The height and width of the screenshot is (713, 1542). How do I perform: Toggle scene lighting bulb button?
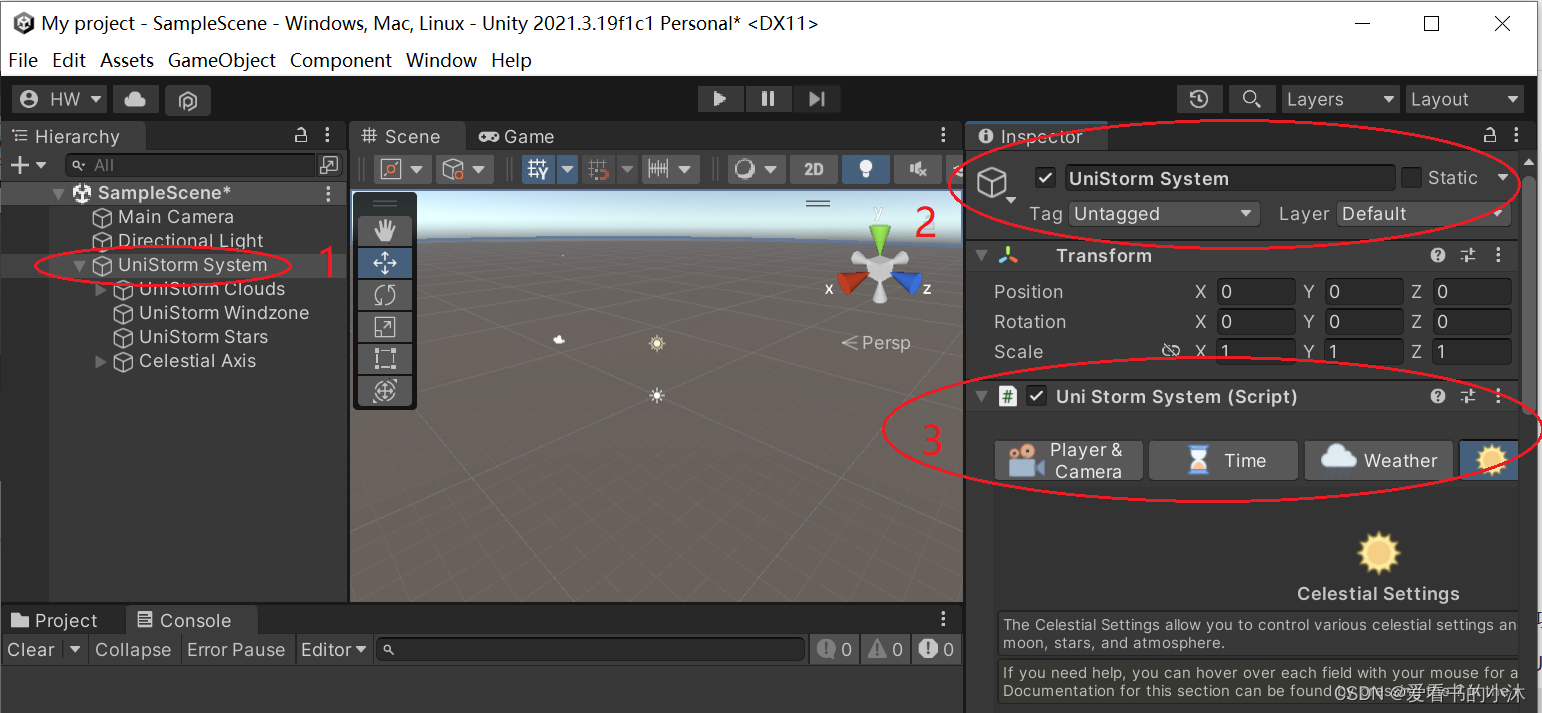[866, 169]
